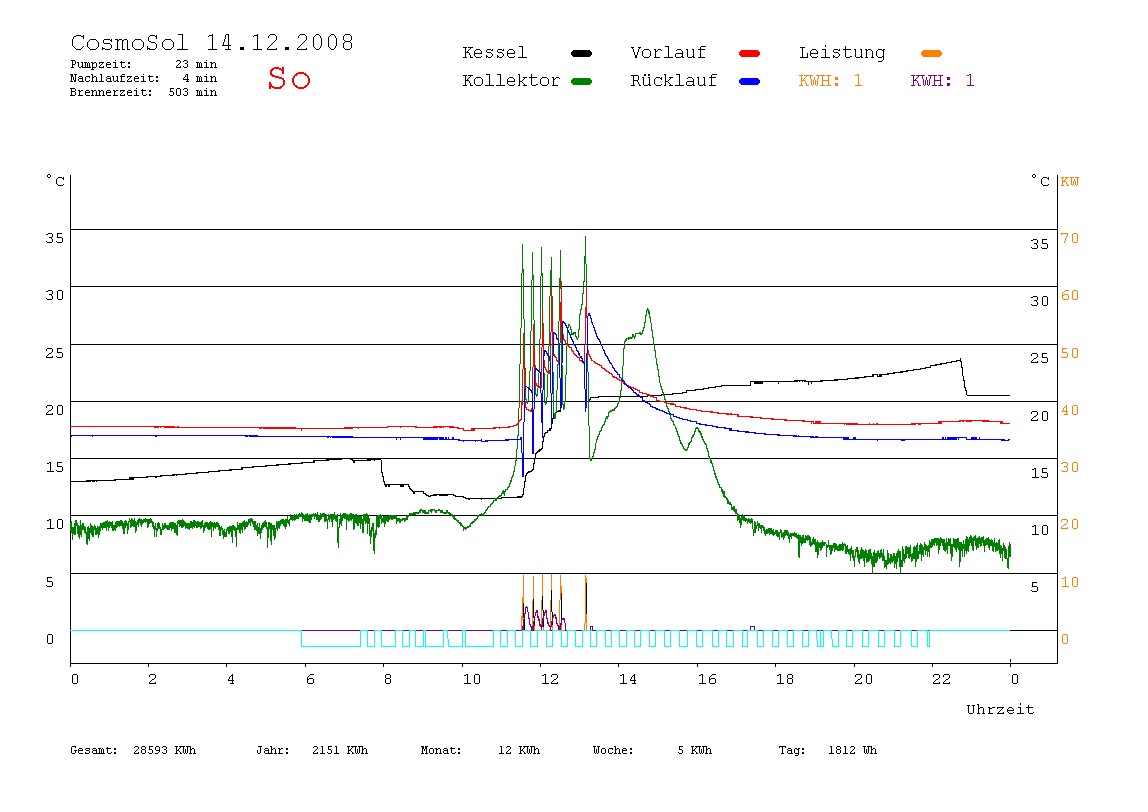1148x812 pixels.
Task: Select the '1812 Wh' daily value
Action: click(852, 750)
